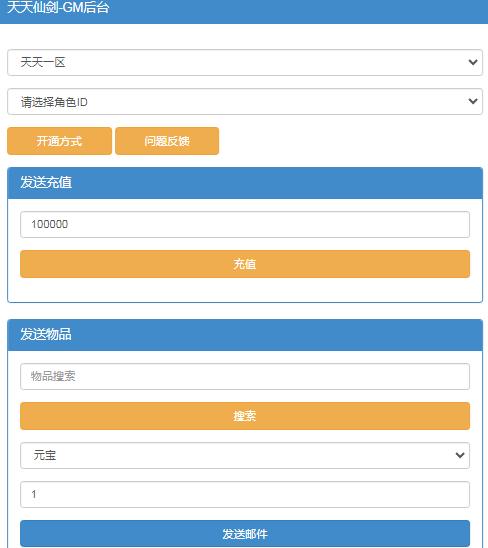Click the chevron arrow of the 元宝 select

460,455
